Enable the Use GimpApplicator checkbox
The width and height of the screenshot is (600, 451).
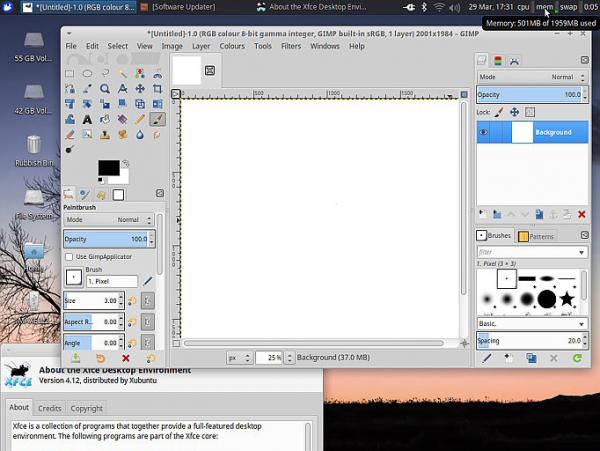69,256
